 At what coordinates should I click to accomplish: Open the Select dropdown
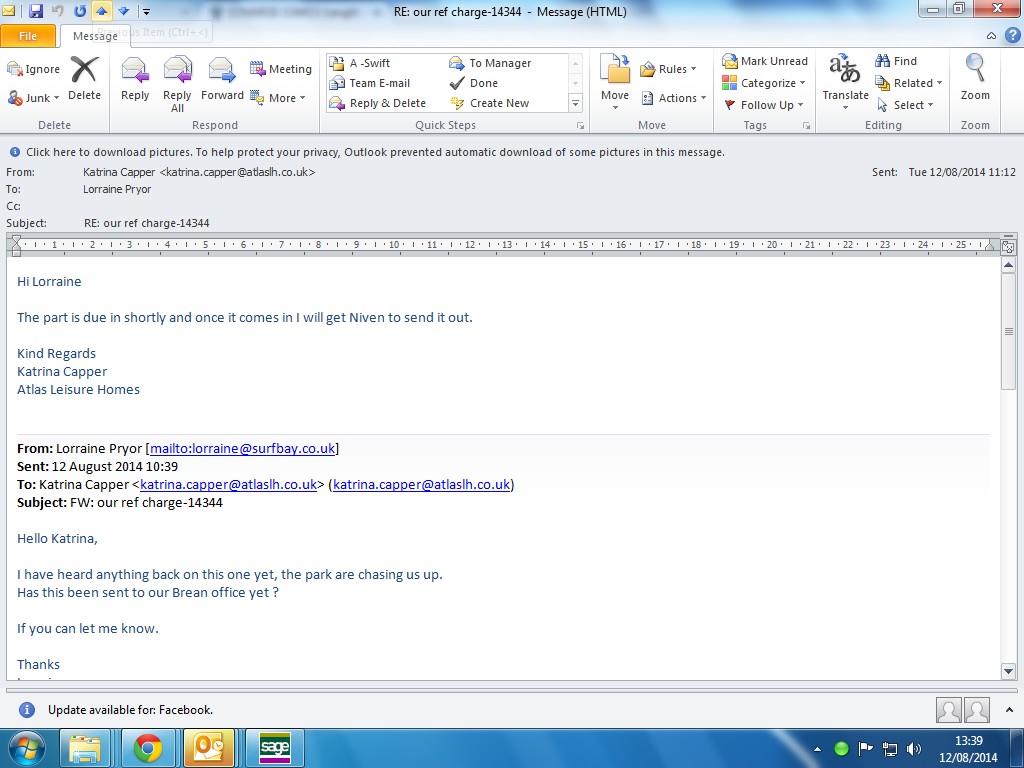click(x=904, y=104)
